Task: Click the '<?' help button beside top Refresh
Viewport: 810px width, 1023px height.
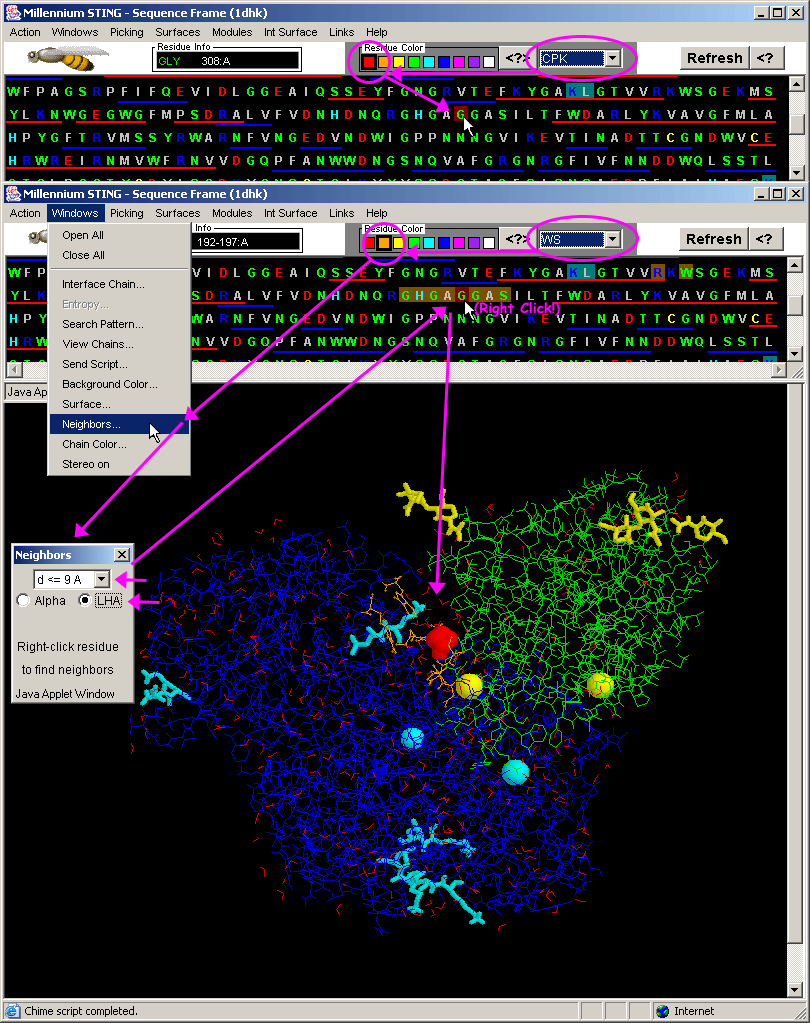Action: (766, 58)
